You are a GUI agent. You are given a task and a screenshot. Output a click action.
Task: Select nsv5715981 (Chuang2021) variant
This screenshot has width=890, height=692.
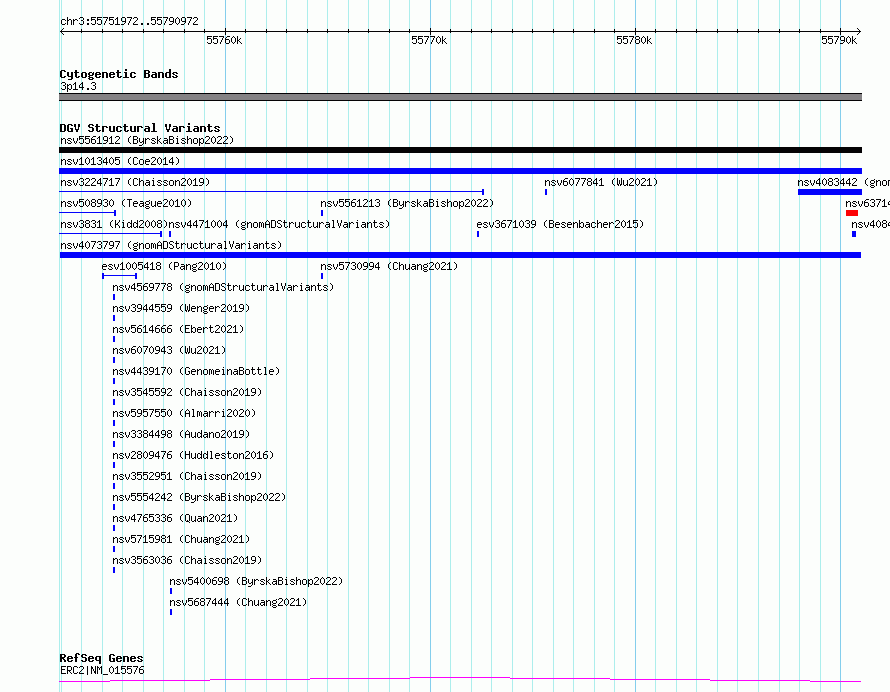181,539
